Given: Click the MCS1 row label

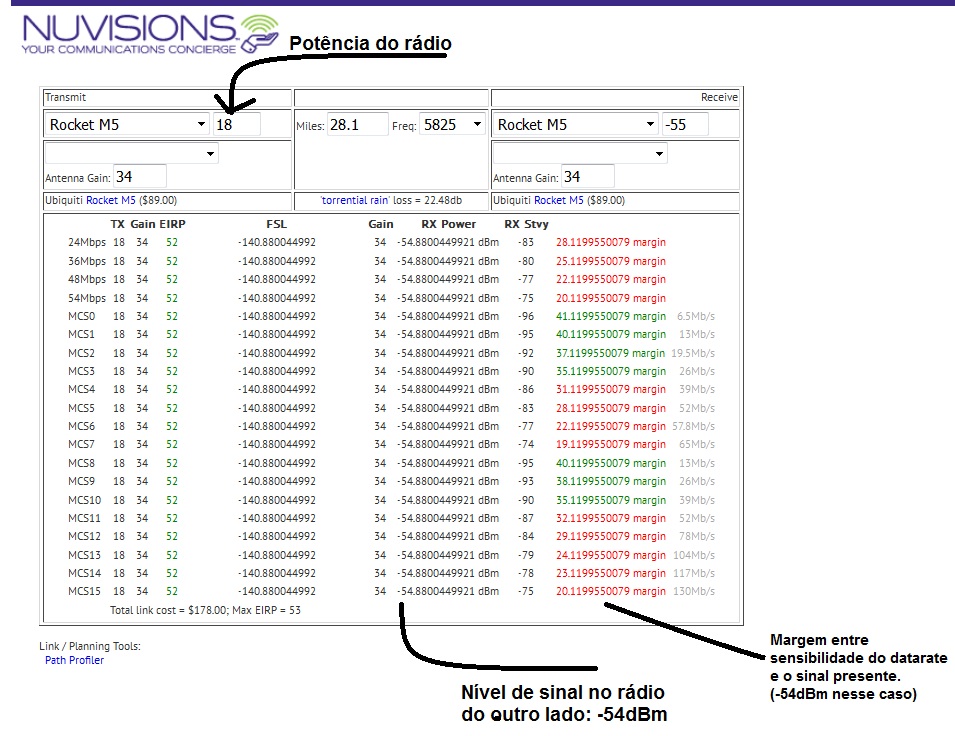Looking at the screenshot, I should [82, 334].
